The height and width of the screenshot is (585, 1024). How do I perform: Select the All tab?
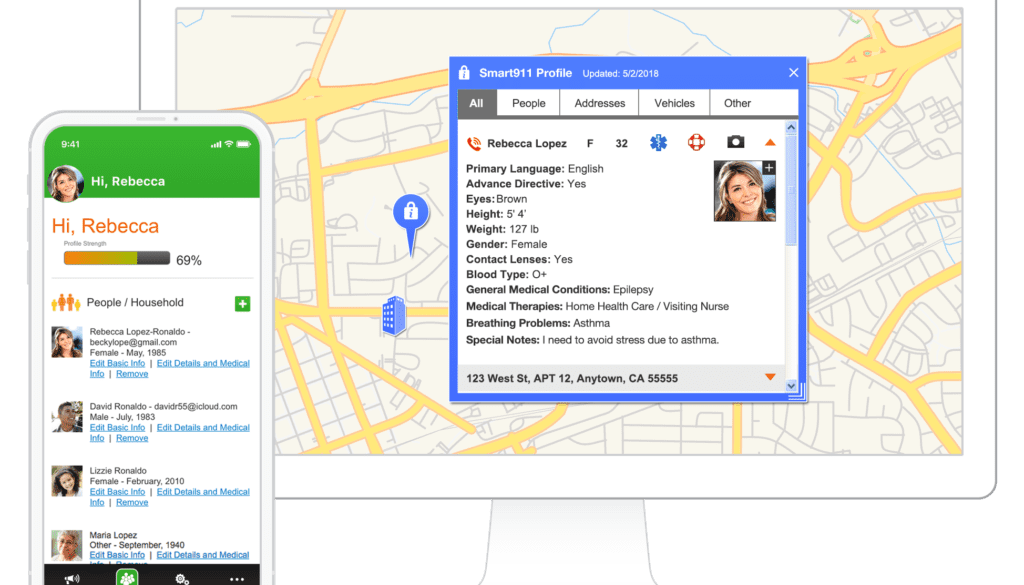[x=477, y=103]
